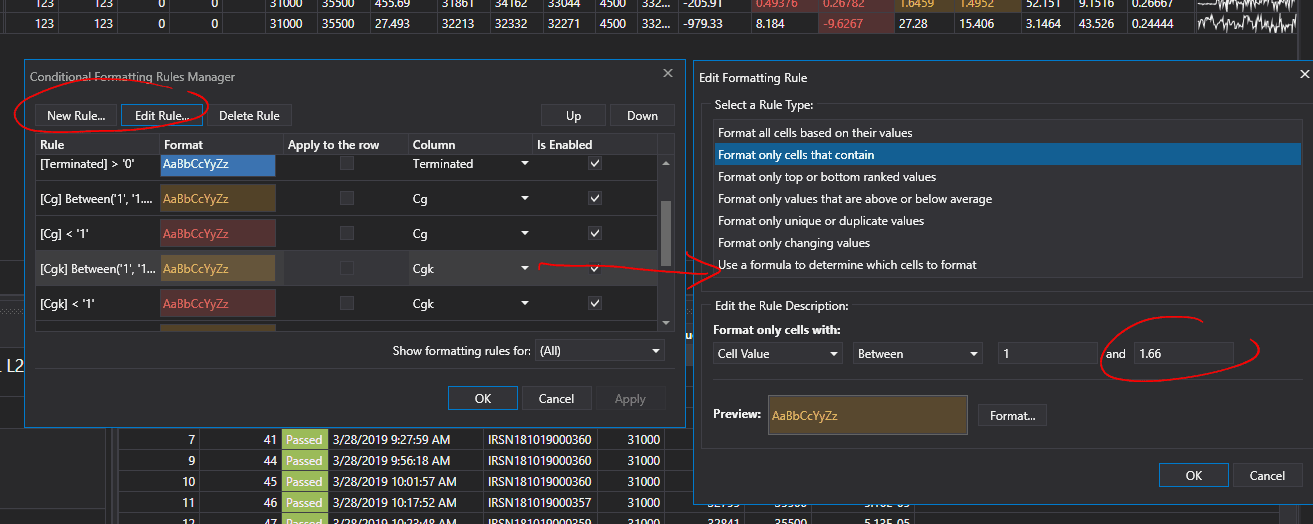Select Use a formula to determine cells

[x=1008, y=265]
